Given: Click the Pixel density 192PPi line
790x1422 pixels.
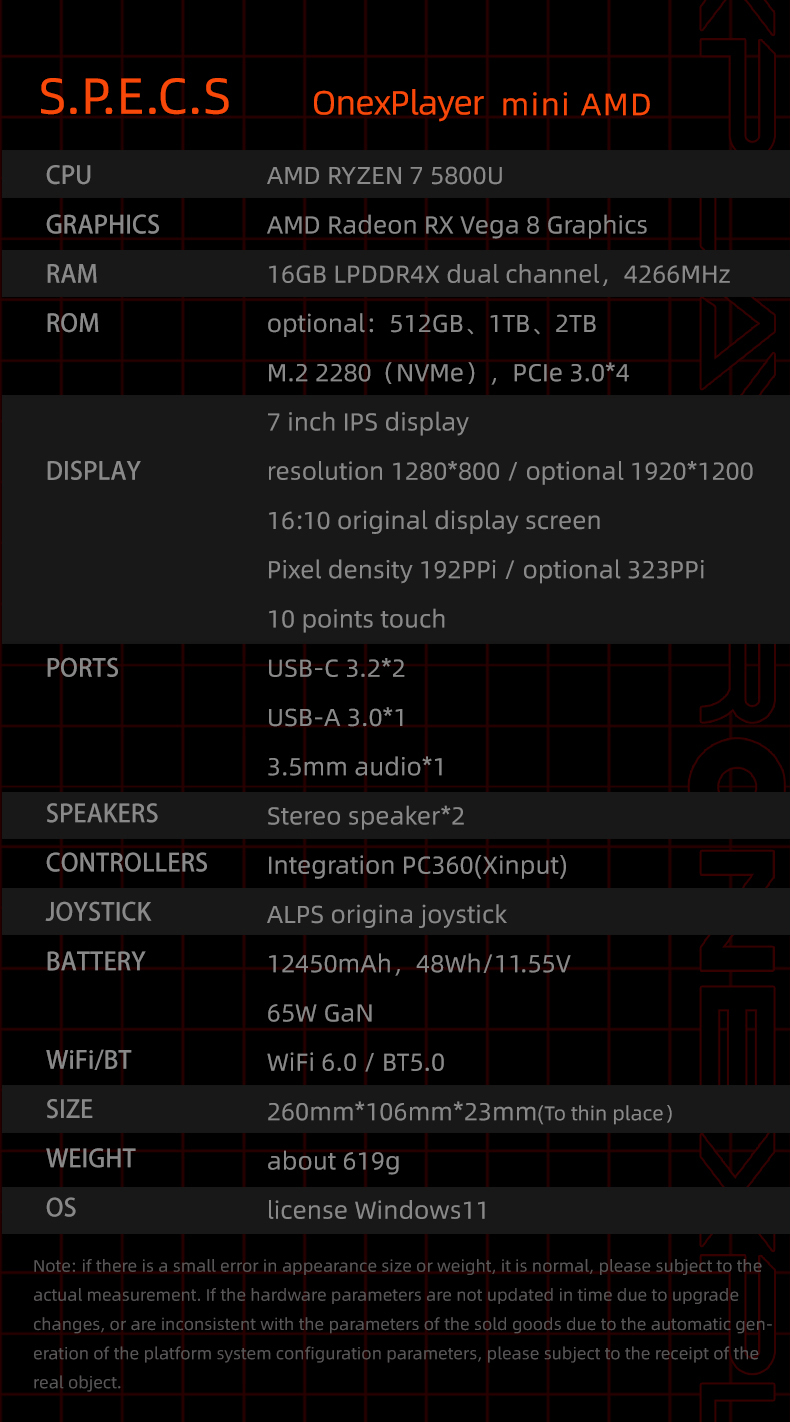Looking at the screenshot, I should click(486, 570).
